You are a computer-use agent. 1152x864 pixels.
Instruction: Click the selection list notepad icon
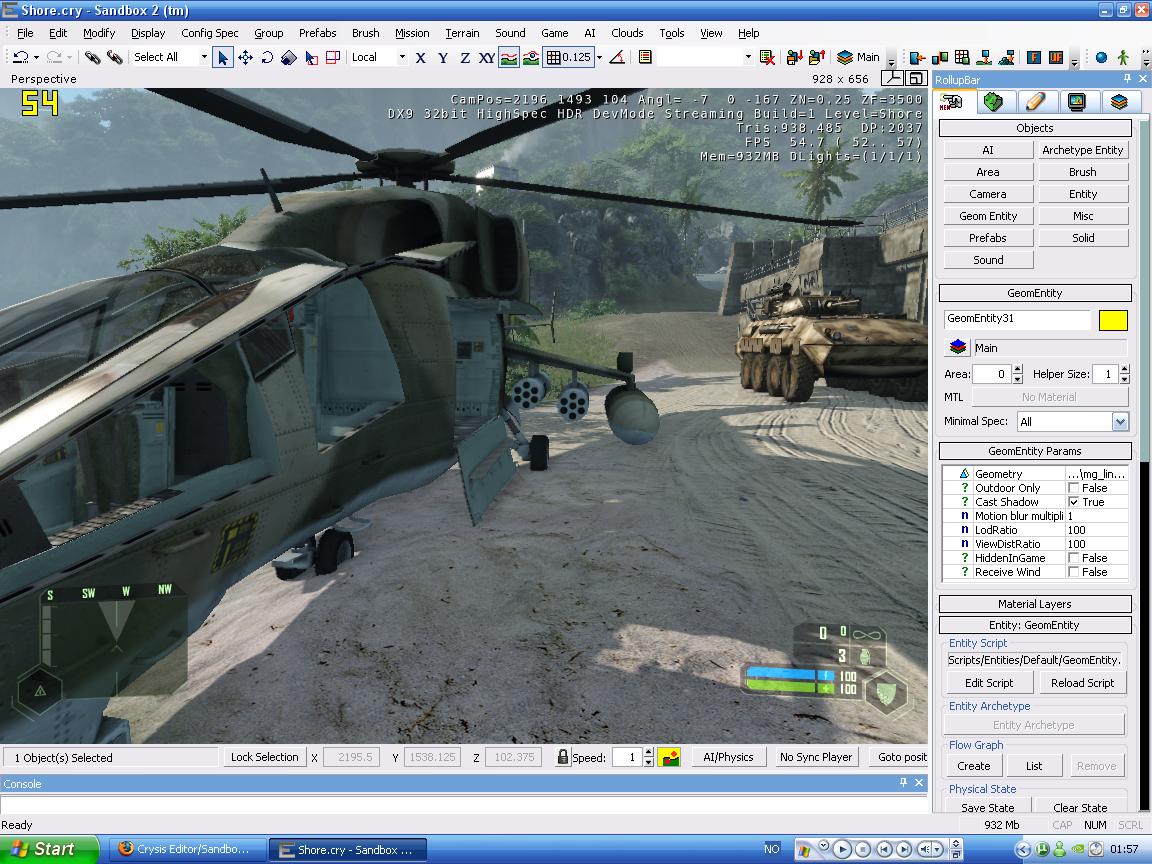click(645, 57)
